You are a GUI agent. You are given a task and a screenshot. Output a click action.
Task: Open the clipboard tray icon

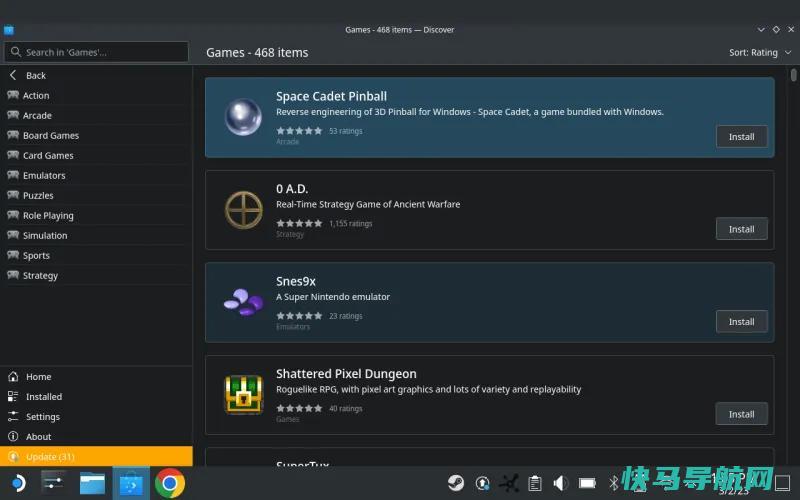point(535,483)
